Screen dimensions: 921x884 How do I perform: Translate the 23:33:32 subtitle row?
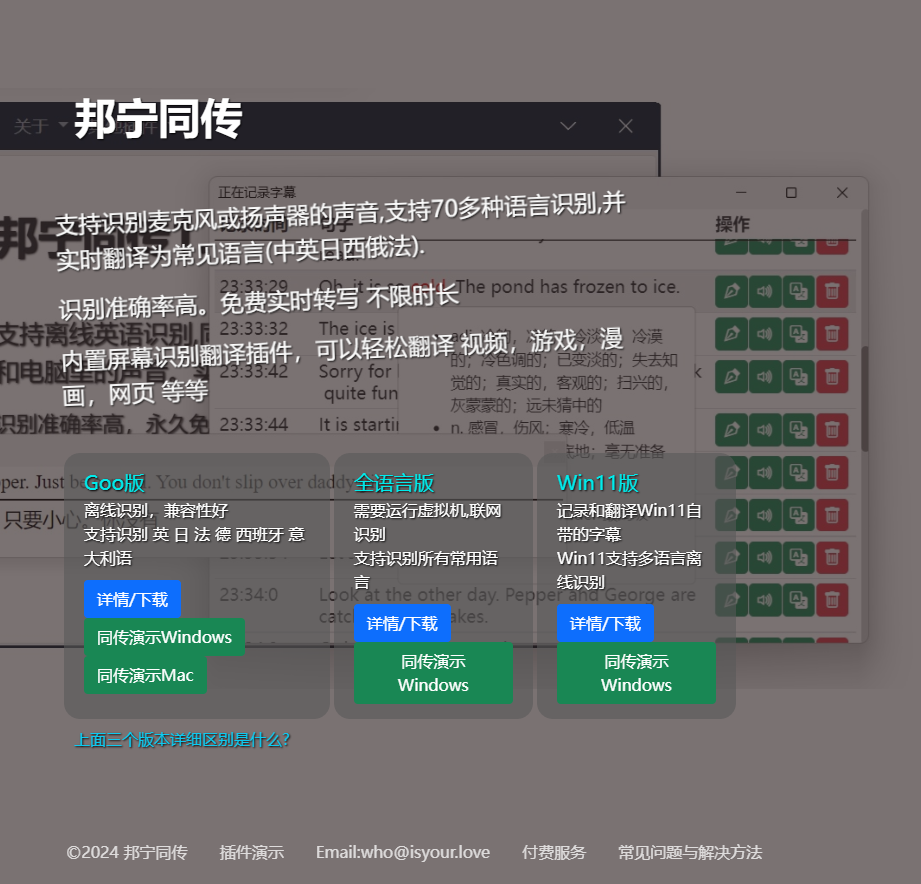pos(798,334)
